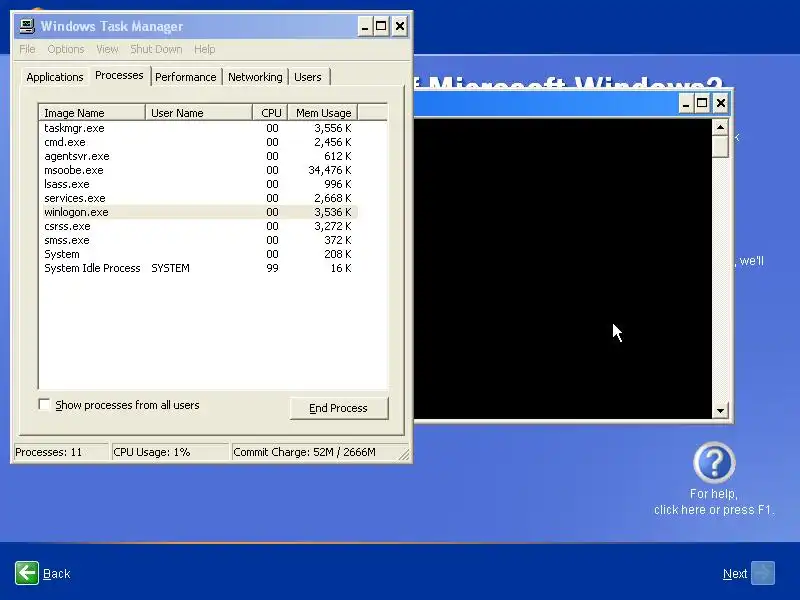The image size is (800, 600).
Task: Click the Next arrow icon
Action: point(763,573)
